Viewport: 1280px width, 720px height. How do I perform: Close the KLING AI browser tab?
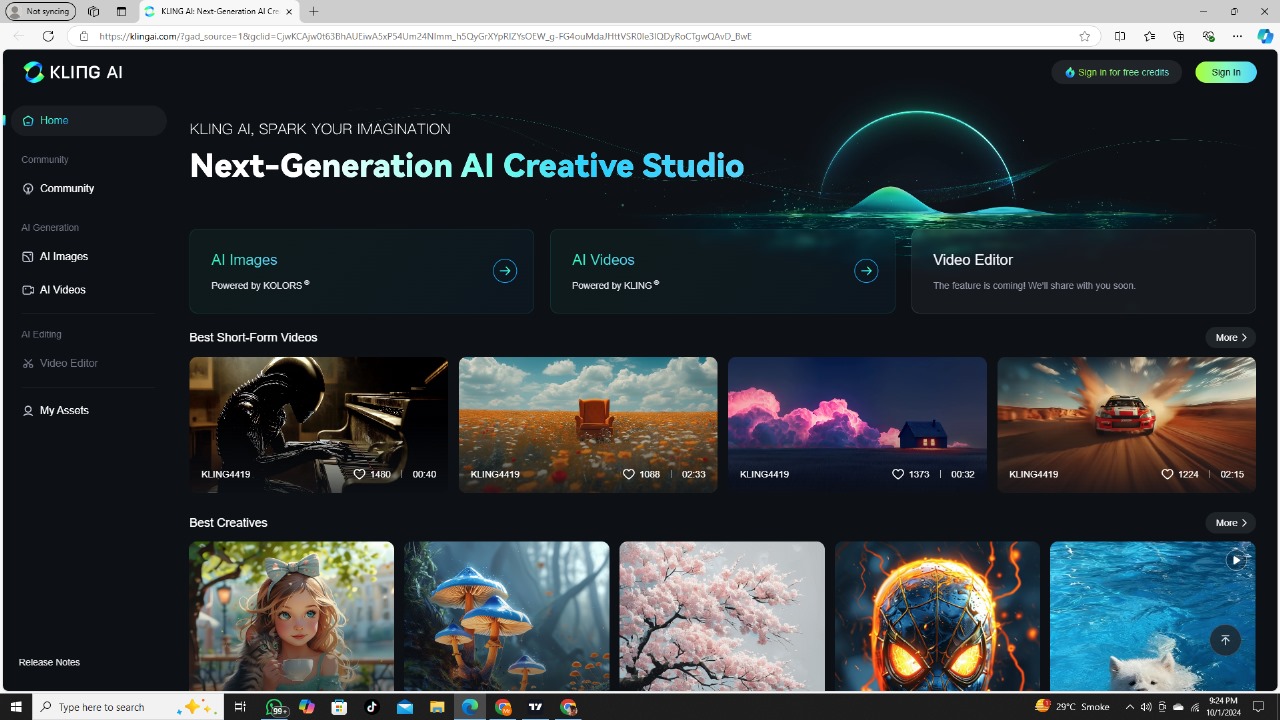288,11
